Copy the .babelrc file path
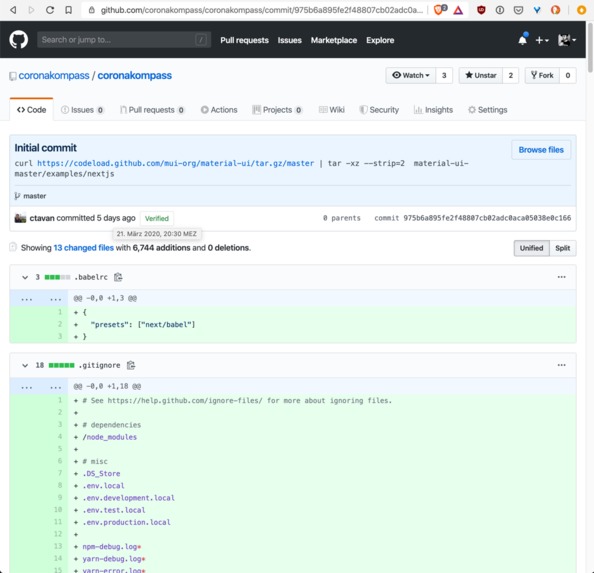This screenshot has height=573, width=594. click(118, 277)
